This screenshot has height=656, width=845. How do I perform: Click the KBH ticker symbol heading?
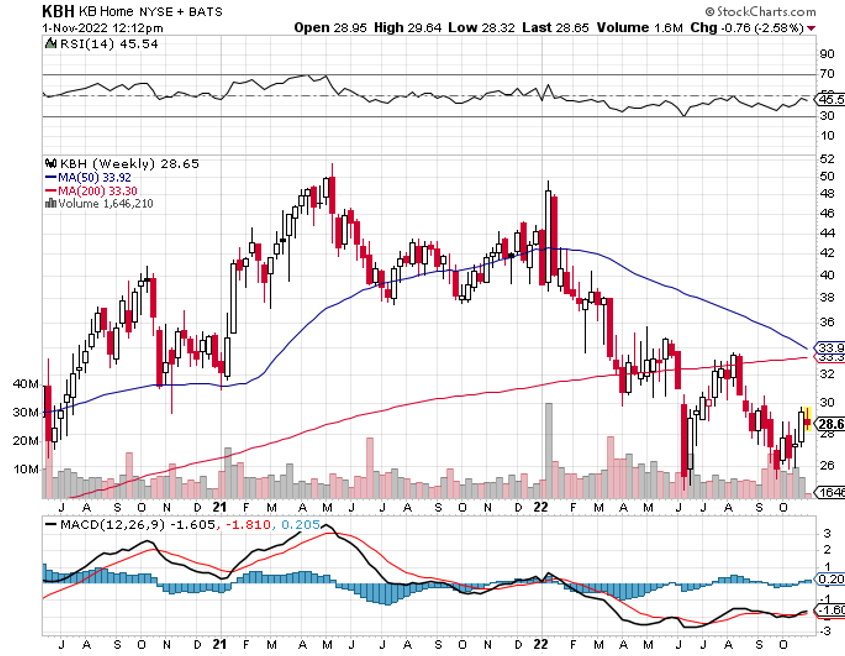58,11
